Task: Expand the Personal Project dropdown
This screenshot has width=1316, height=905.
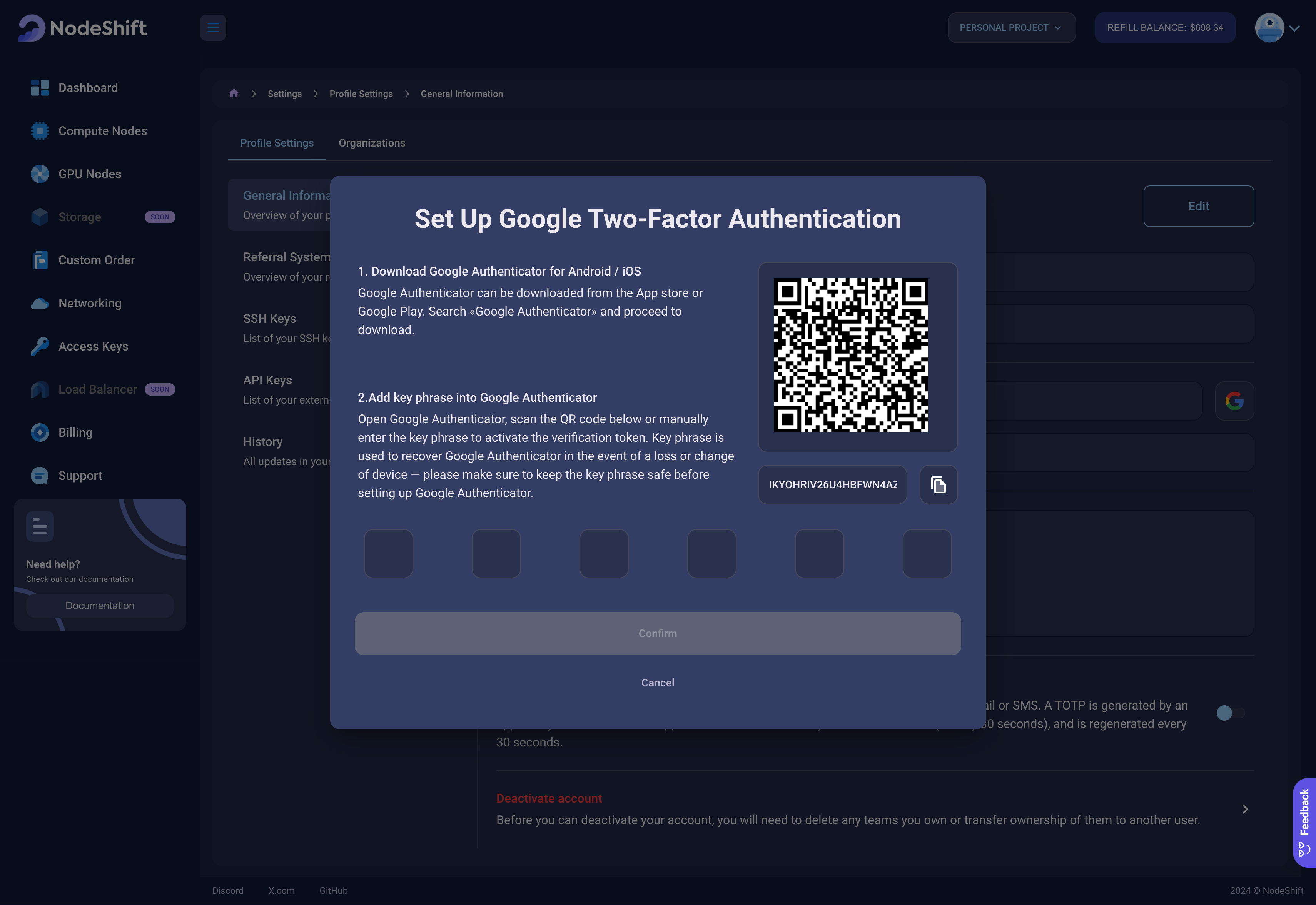Action: point(1012,28)
